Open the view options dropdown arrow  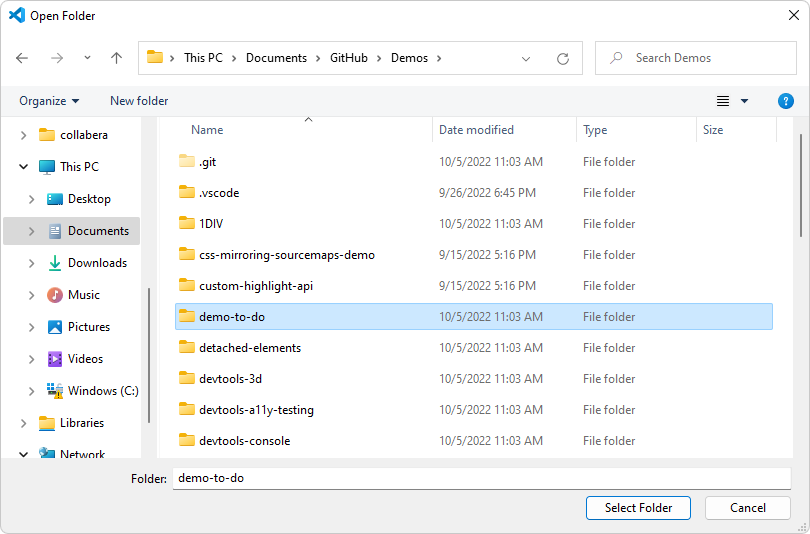coord(744,101)
